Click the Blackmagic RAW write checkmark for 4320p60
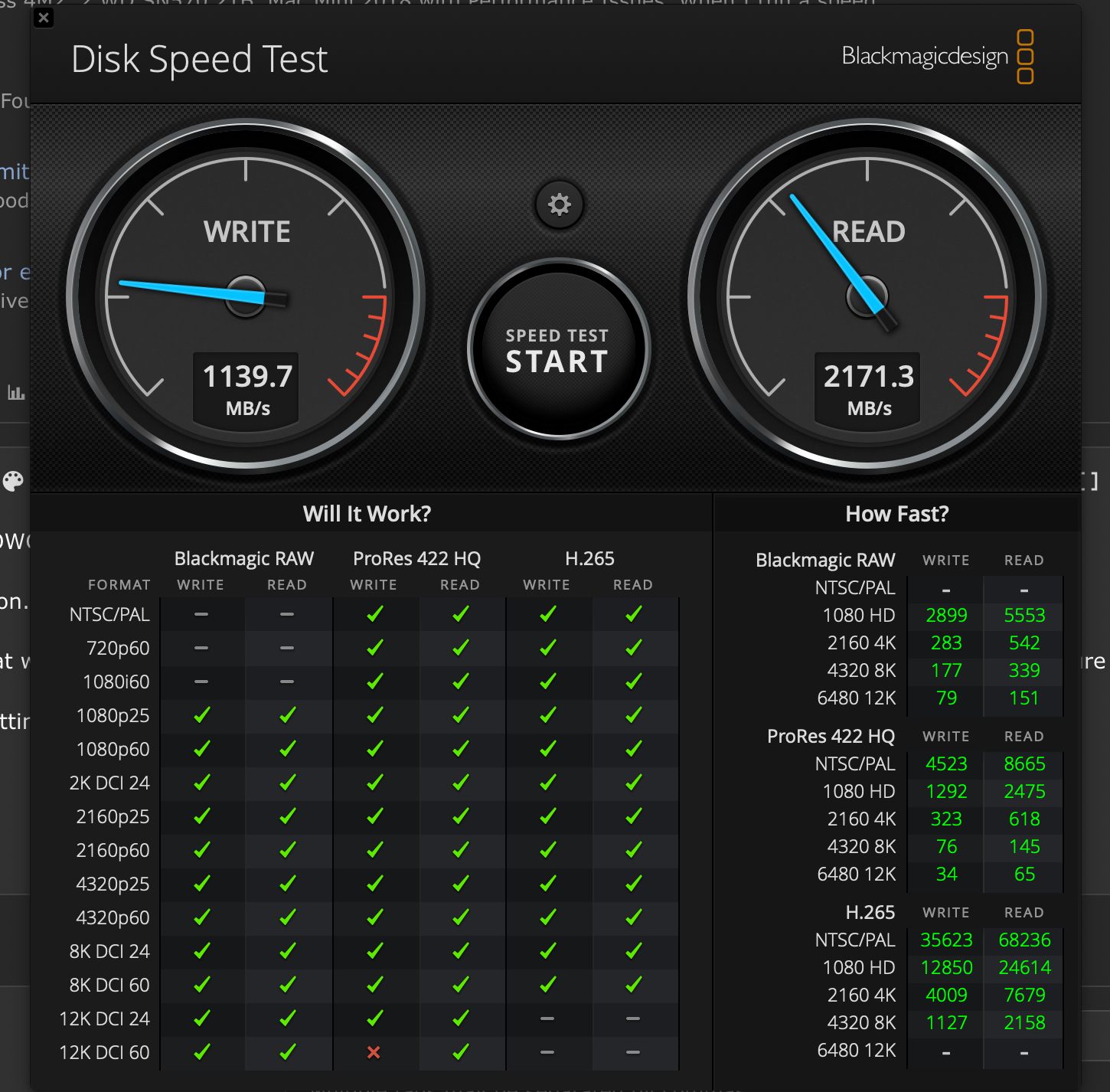The width and height of the screenshot is (1110, 1092). click(x=201, y=917)
